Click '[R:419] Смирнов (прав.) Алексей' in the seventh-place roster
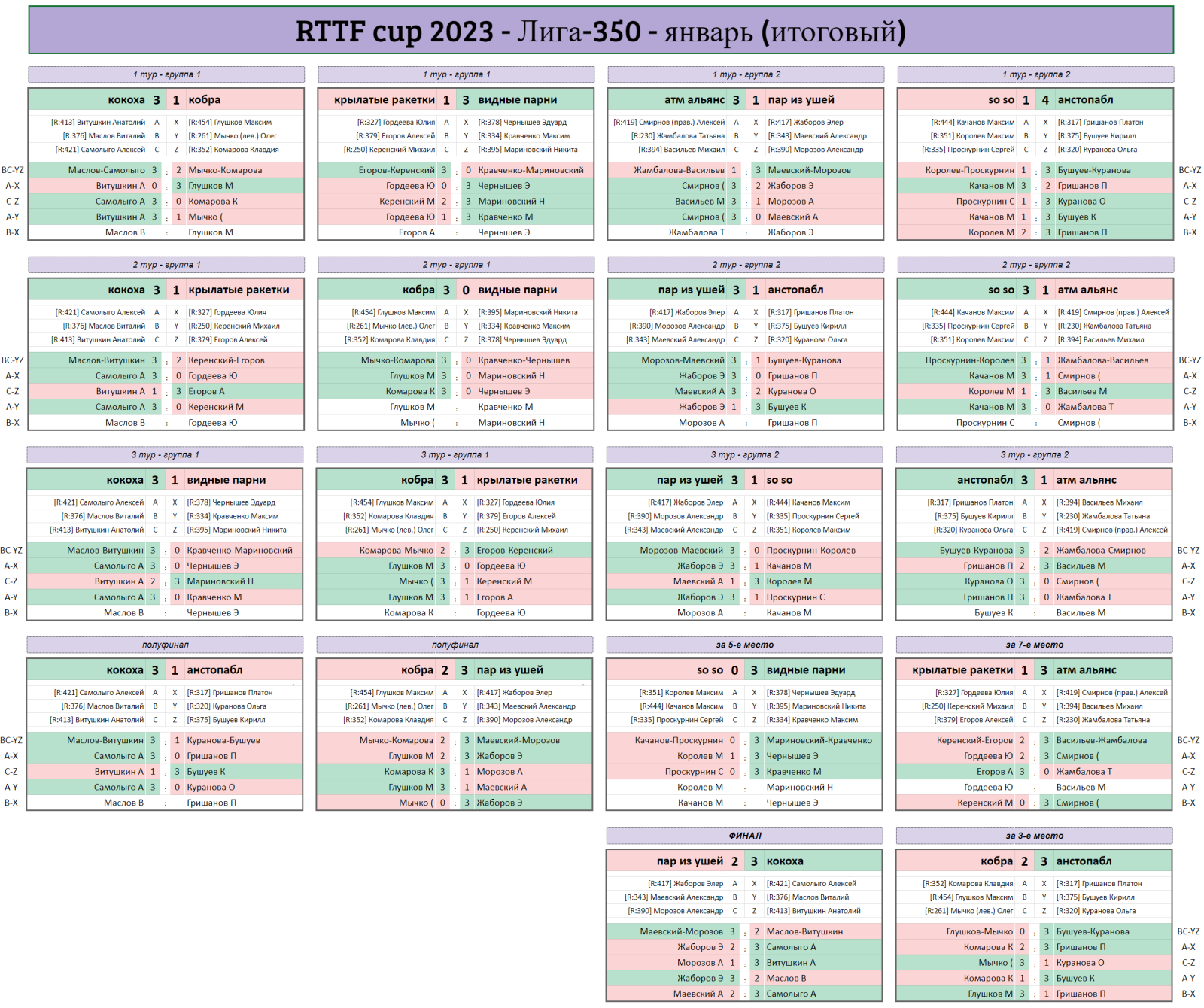This screenshot has width=1204, height=1008. pyautogui.click(x=1111, y=692)
